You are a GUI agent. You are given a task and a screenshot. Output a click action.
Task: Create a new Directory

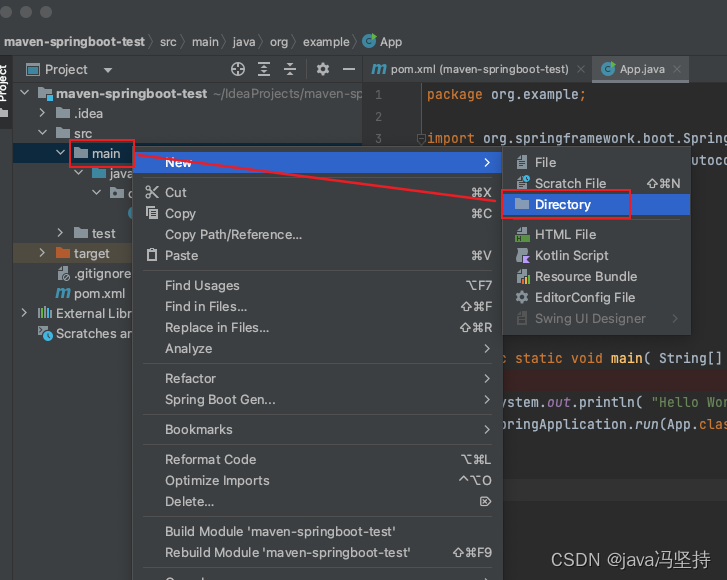[x=597, y=204]
